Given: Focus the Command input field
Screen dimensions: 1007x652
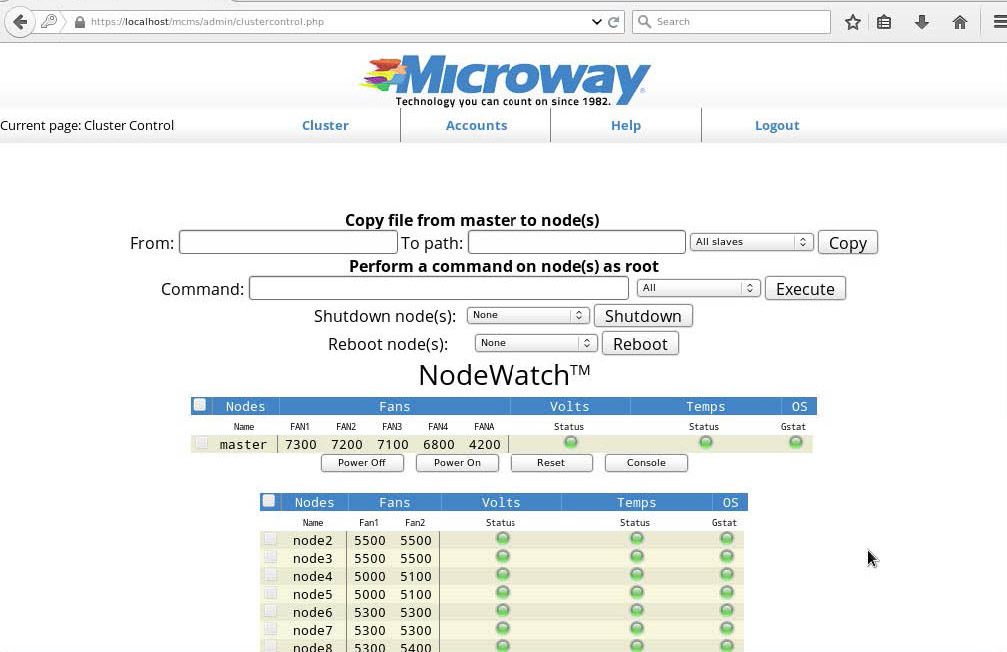Looking at the screenshot, I should click(438, 288).
